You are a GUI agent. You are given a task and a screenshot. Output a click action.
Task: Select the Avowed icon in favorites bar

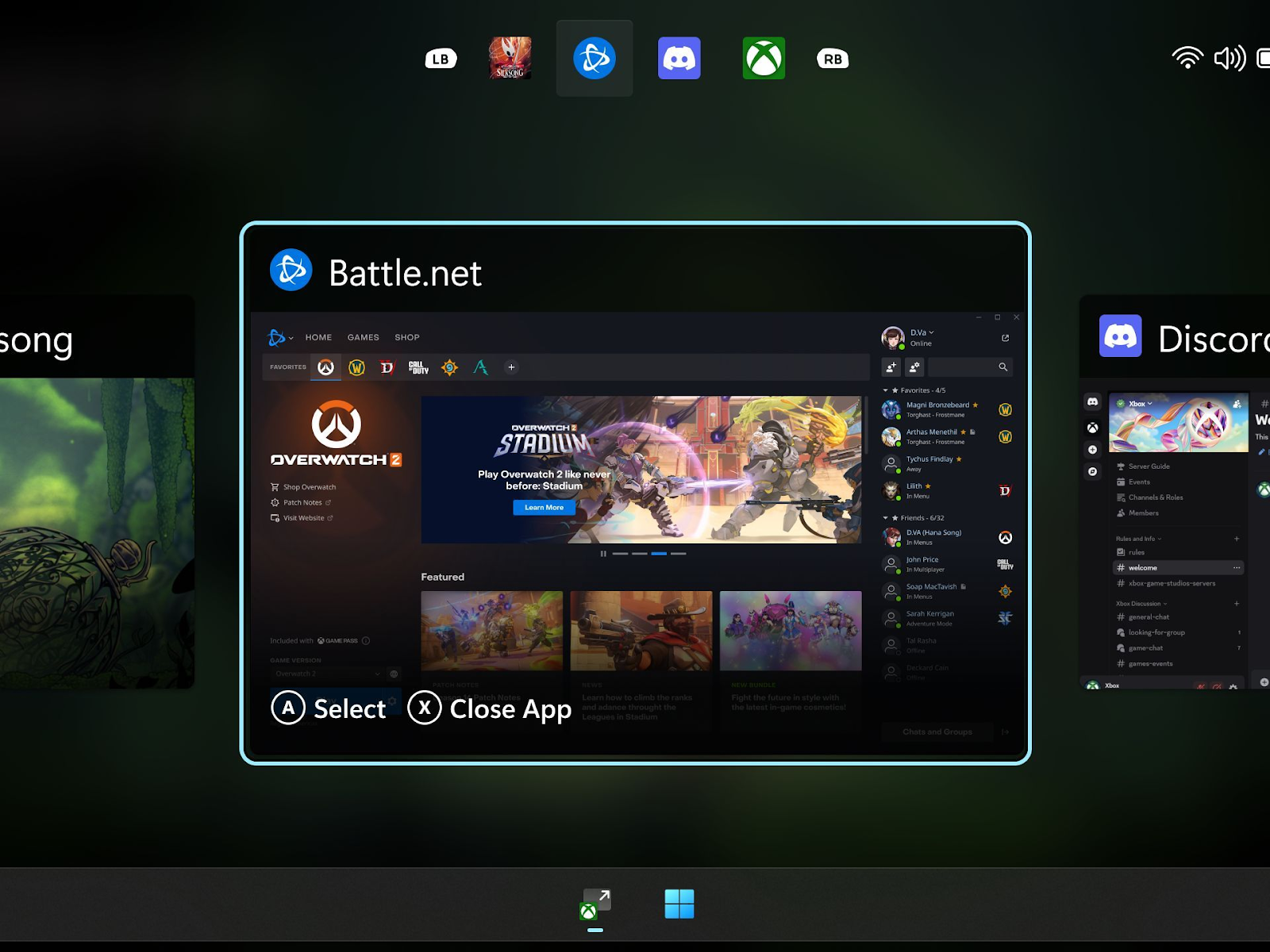click(480, 367)
